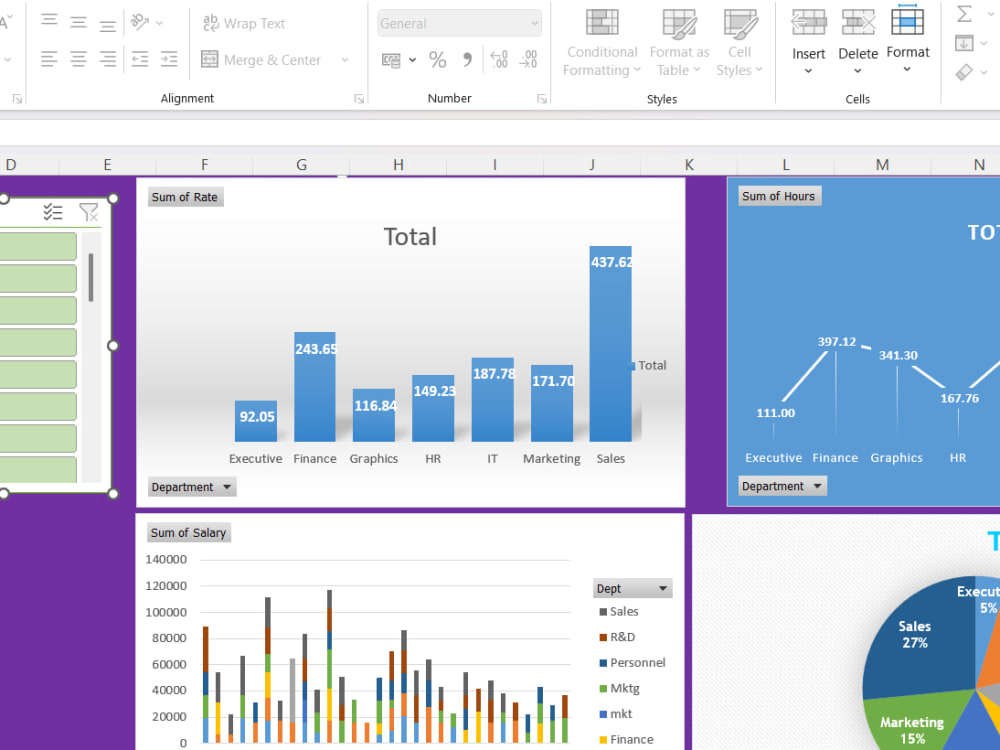The height and width of the screenshot is (750, 1000).
Task: Click the IT bar labeled 187.78
Action: click(x=492, y=400)
